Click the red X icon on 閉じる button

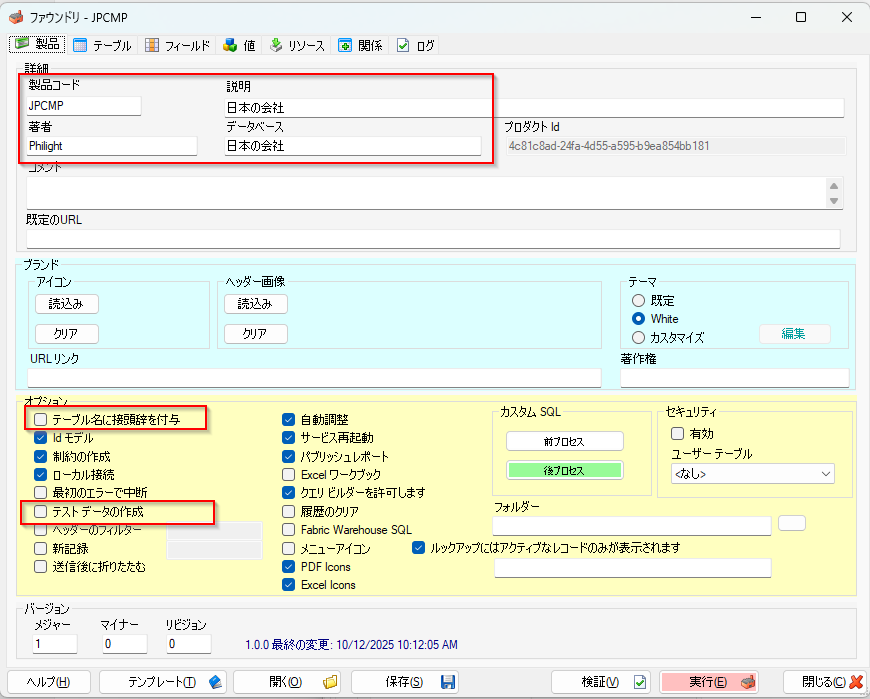click(x=856, y=682)
